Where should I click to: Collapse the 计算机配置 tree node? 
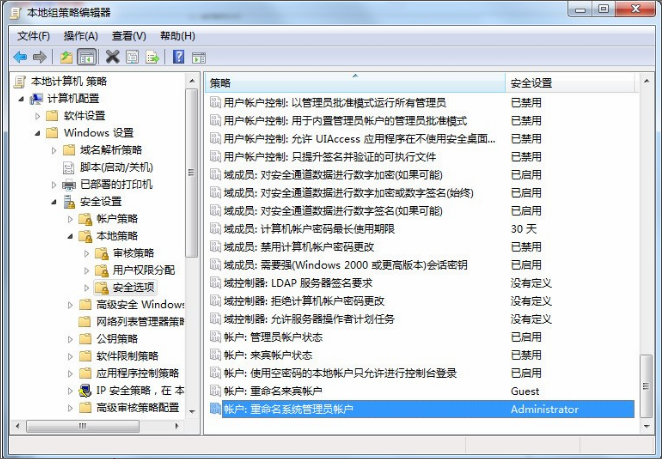pos(21,98)
